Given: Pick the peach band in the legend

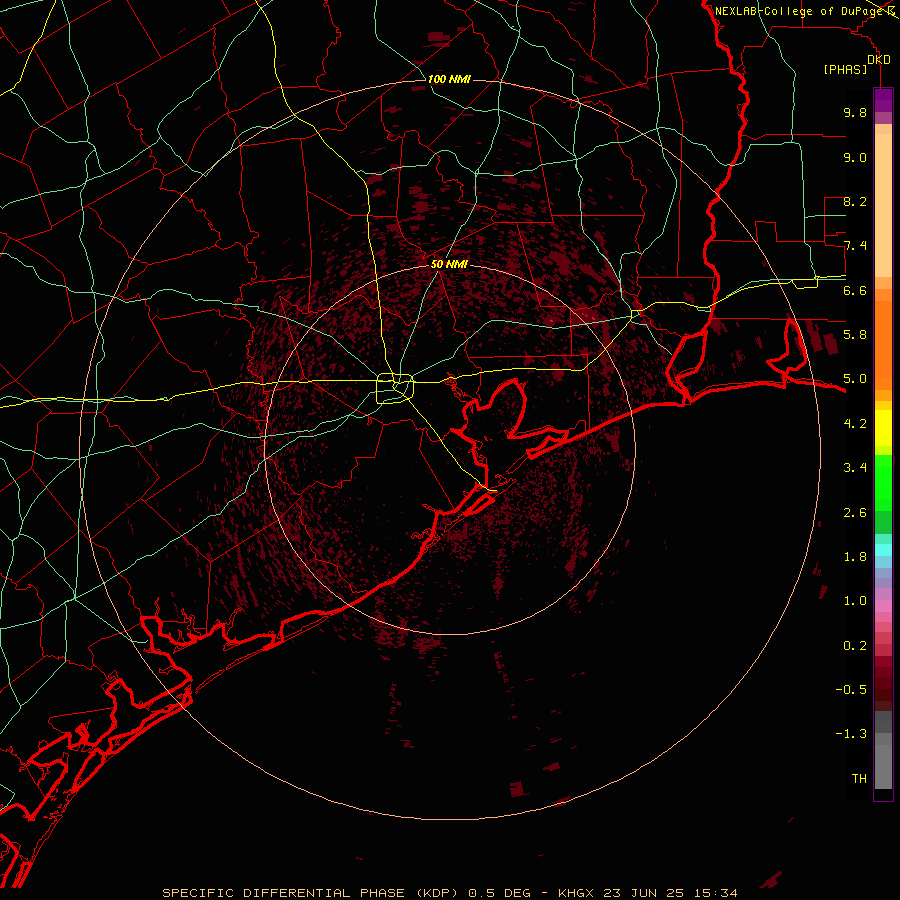Looking at the screenshot, I should [883, 205].
